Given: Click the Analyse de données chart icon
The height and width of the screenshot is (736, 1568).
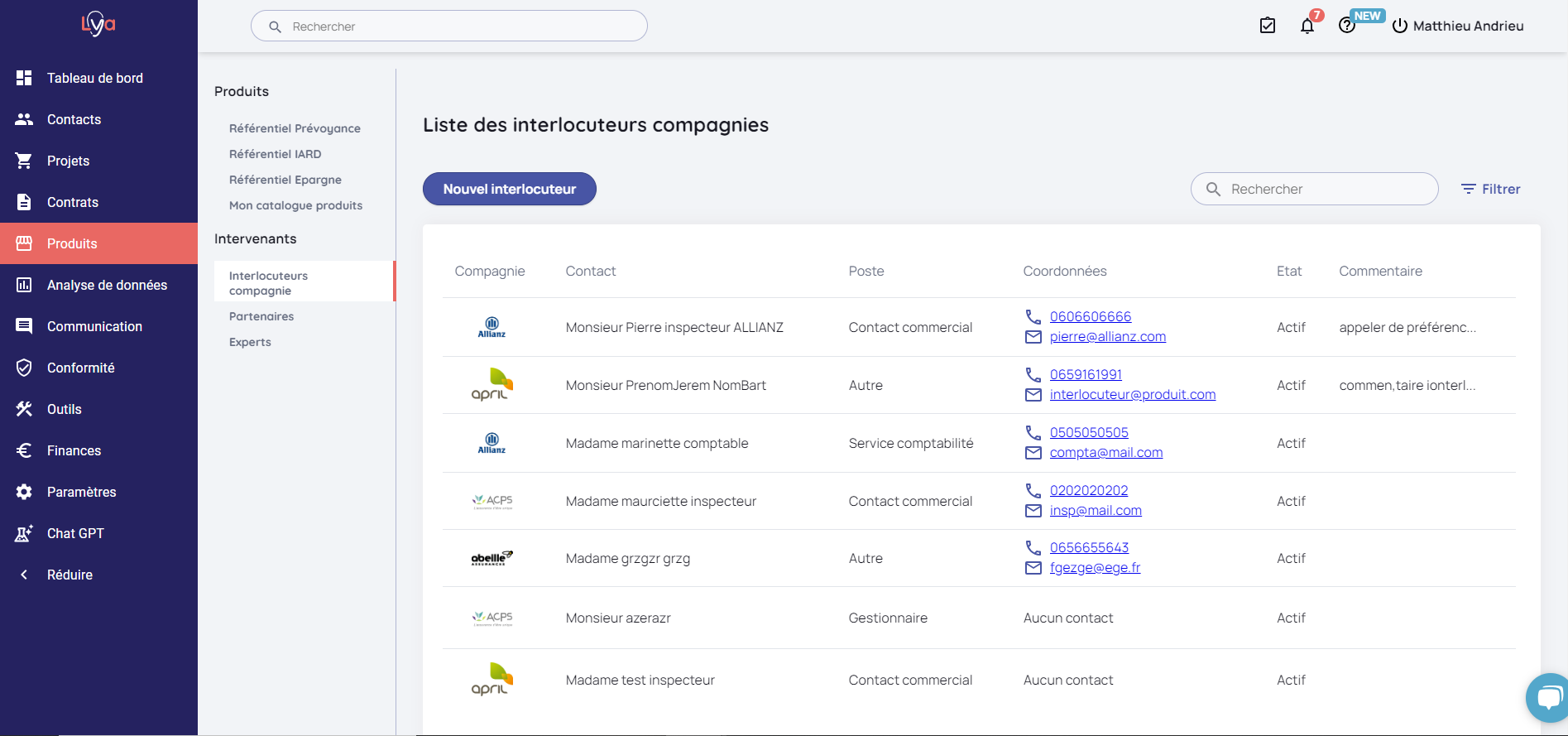Looking at the screenshot, I should coord(24,285).
